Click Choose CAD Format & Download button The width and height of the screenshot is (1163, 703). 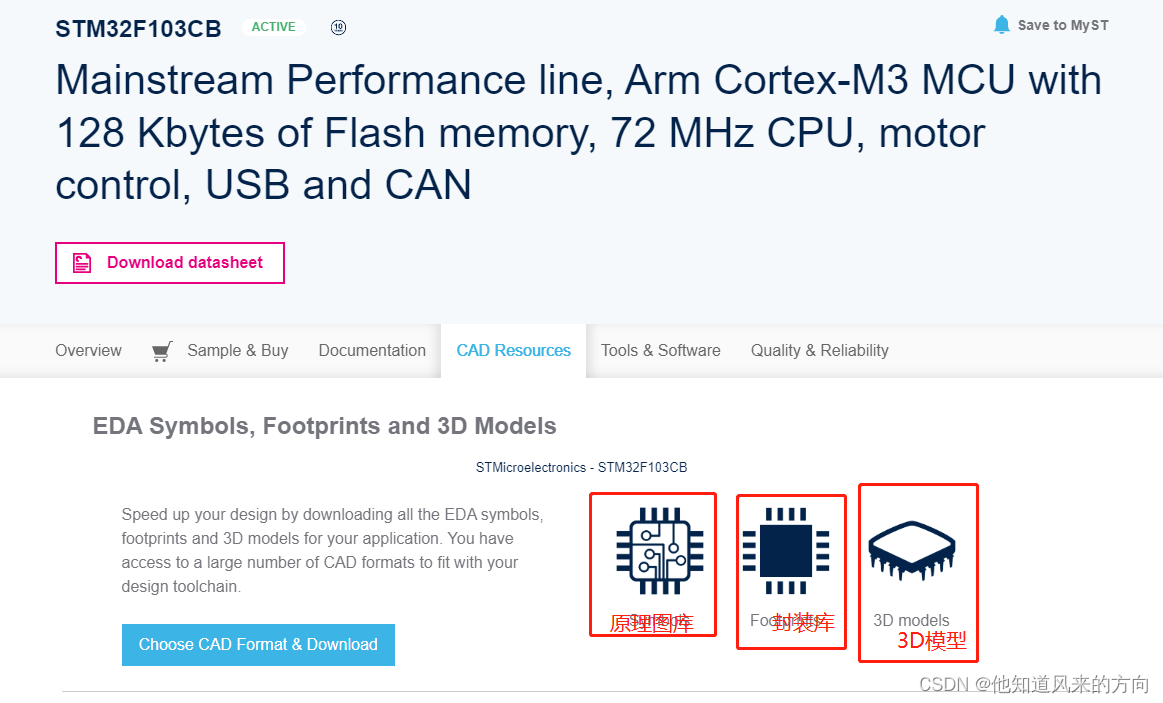coord(258,645)
